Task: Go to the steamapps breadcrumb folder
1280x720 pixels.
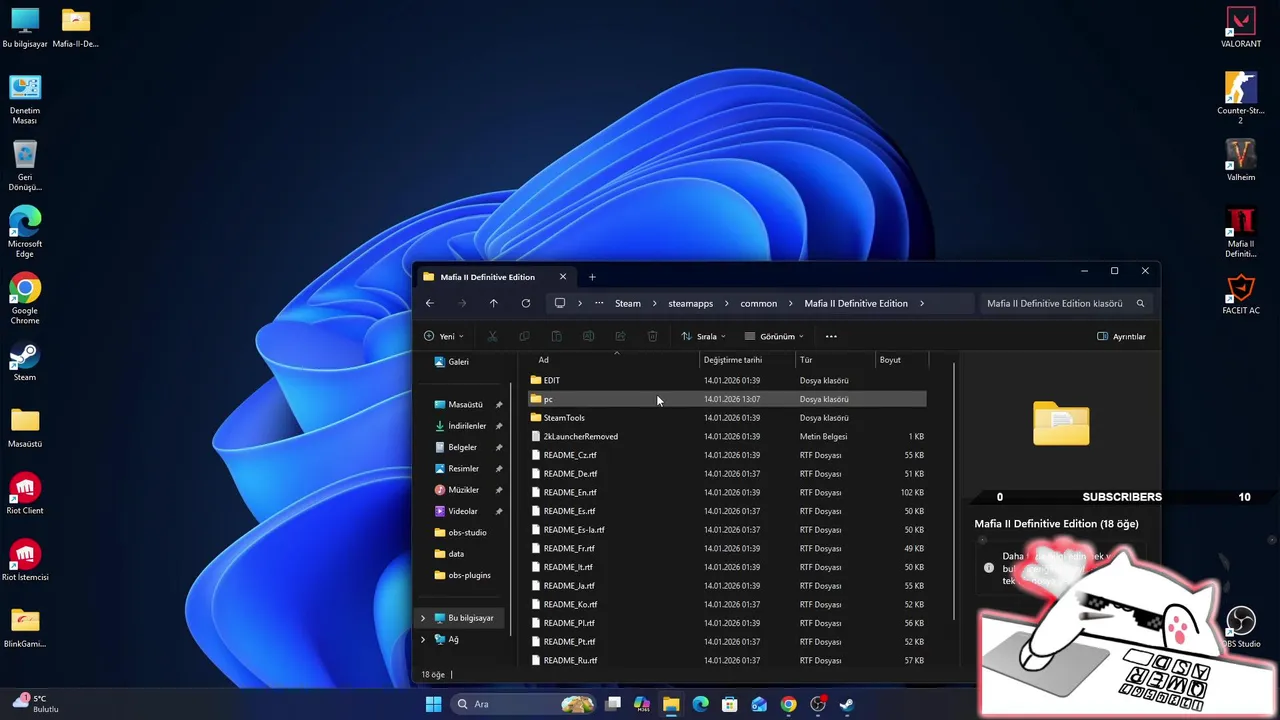Action: [x=691, y=303]
